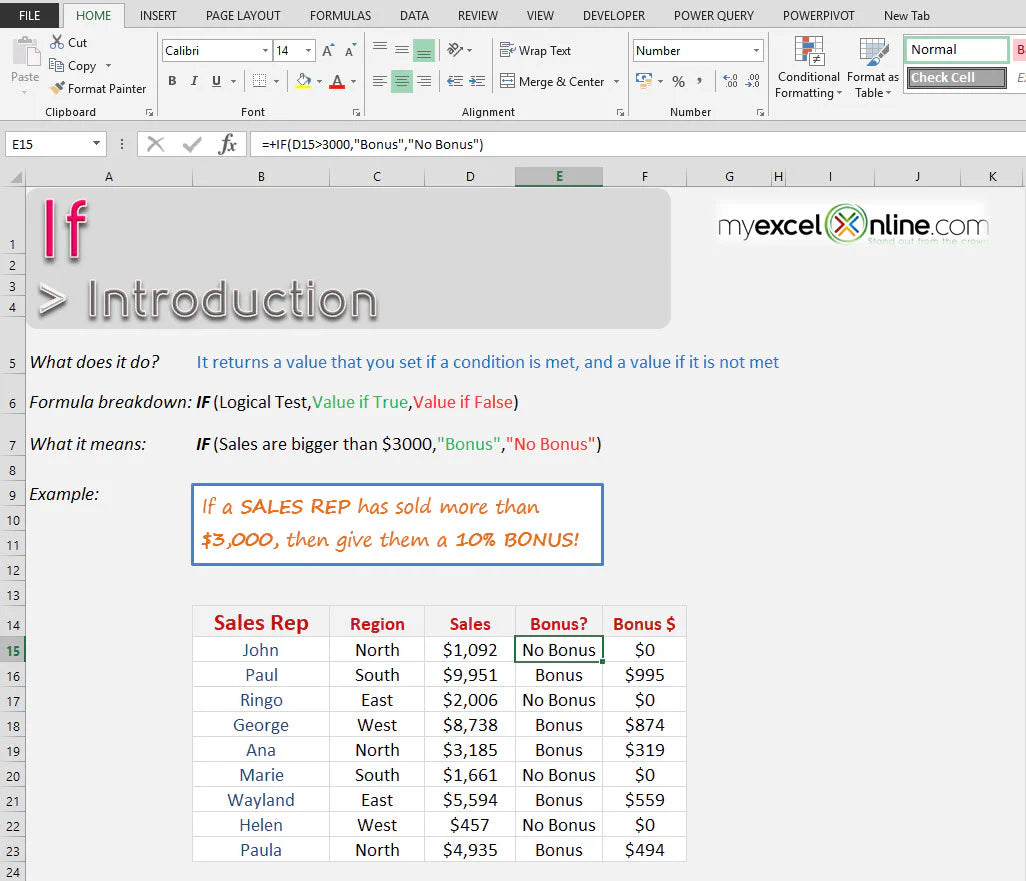Image resolution: width=1026 pixels, height=881 pixels.
Task: Click the Cut scissors icon
Action: tap(58, 43)
